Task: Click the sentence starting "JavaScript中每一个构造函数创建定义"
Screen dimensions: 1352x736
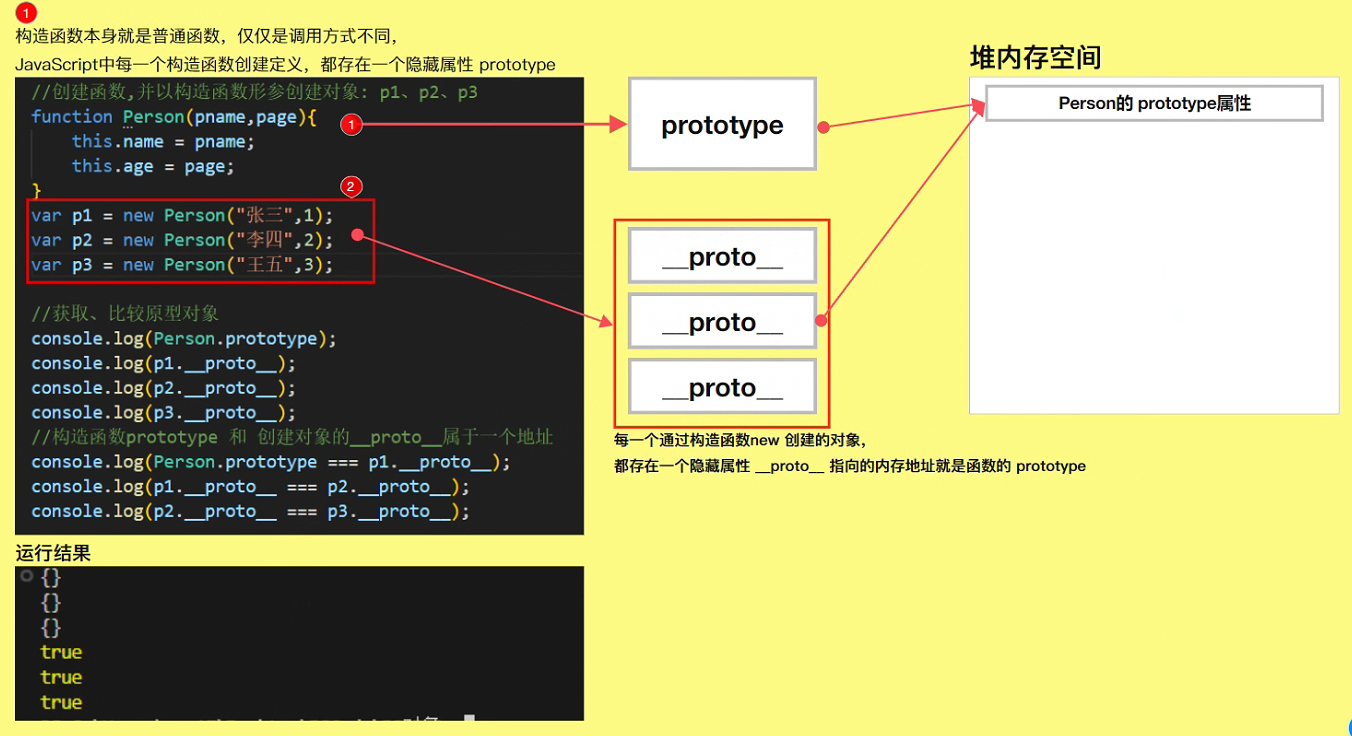Action: [x=285, y=65]
